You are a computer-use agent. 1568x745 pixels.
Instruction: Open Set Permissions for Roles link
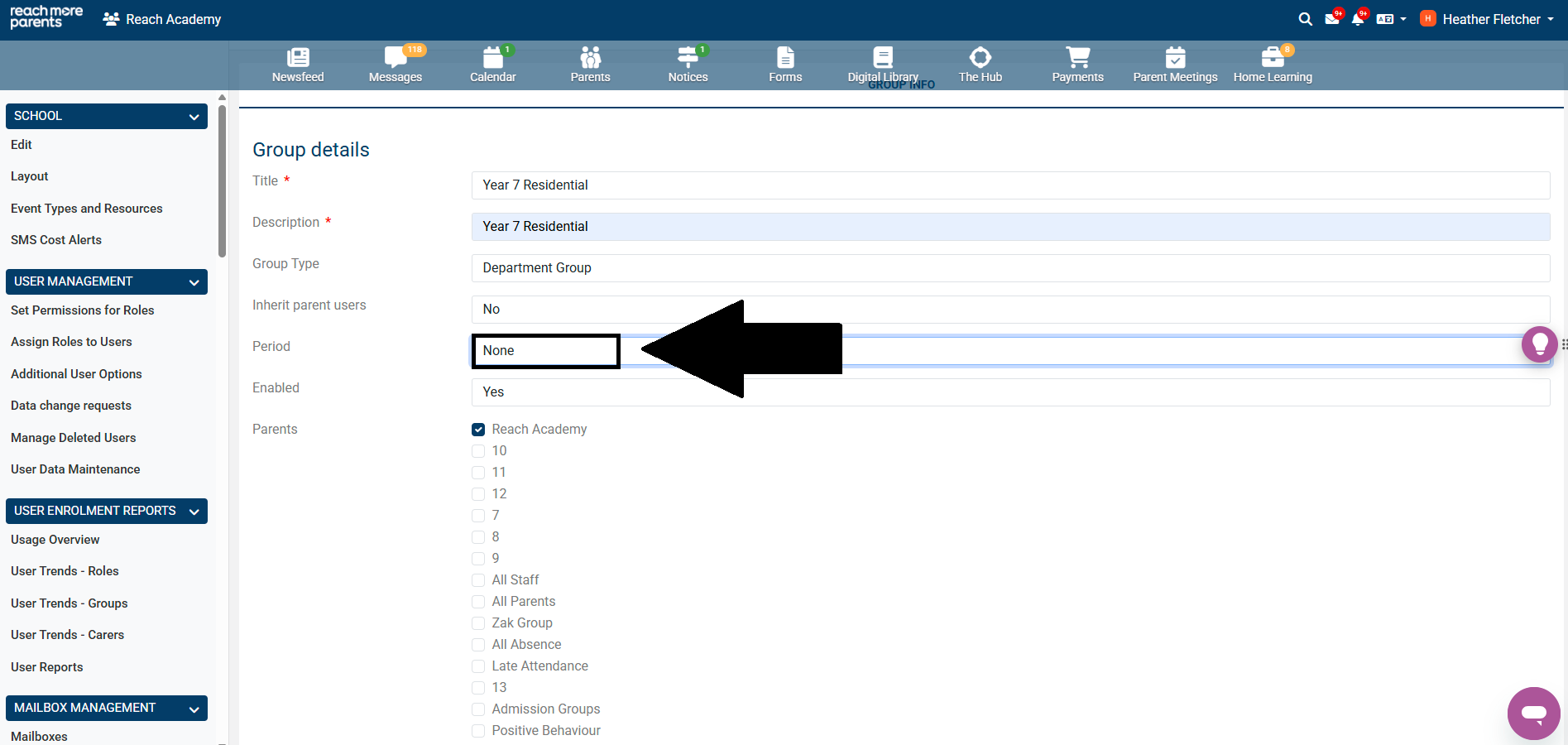click(83, 310)
